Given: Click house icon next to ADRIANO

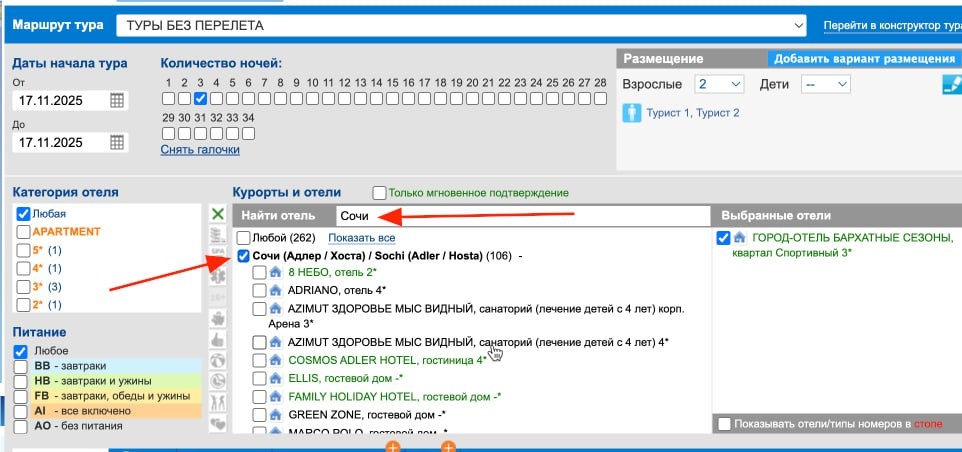Looking at the screenshot, I should click(x=275, y=290).
